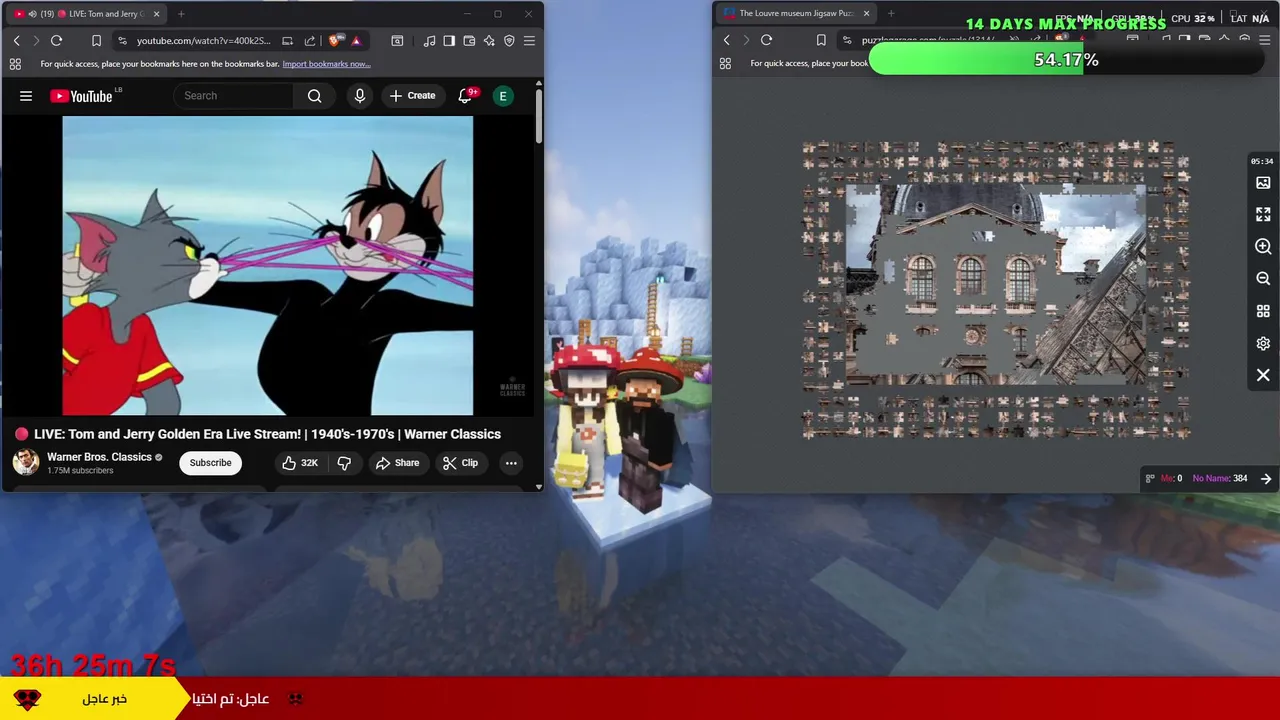Click the assembled Louvre puzzle image

[x=996, y=285]
